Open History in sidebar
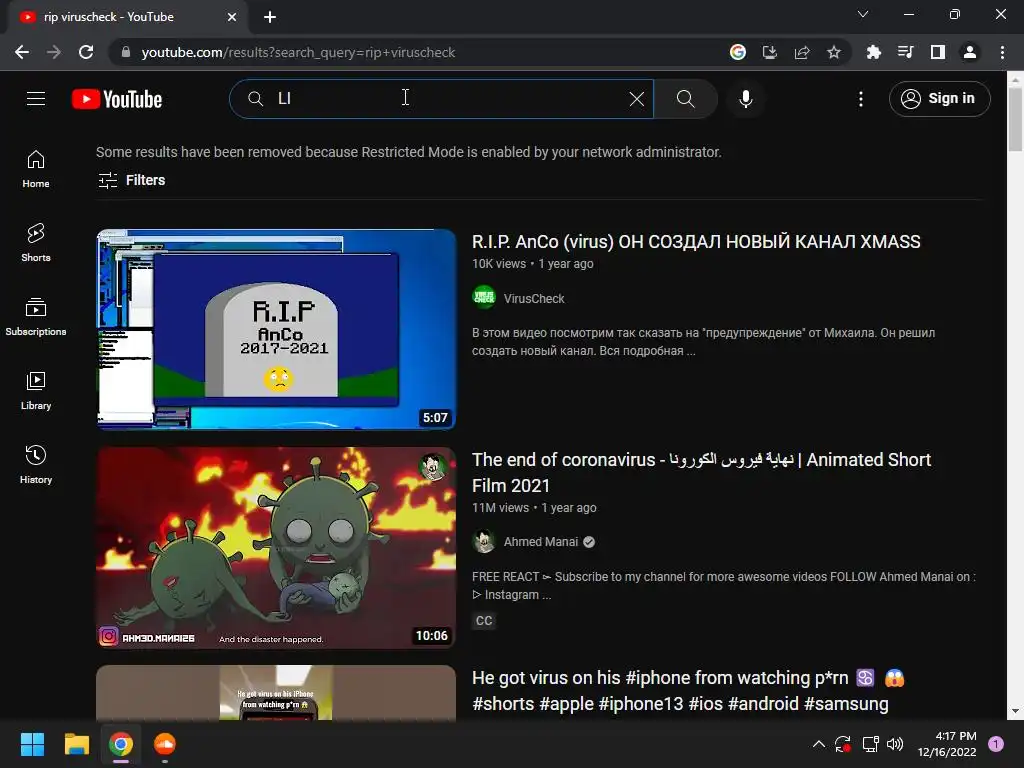The image size is (1024, 768). click(36, 464)
